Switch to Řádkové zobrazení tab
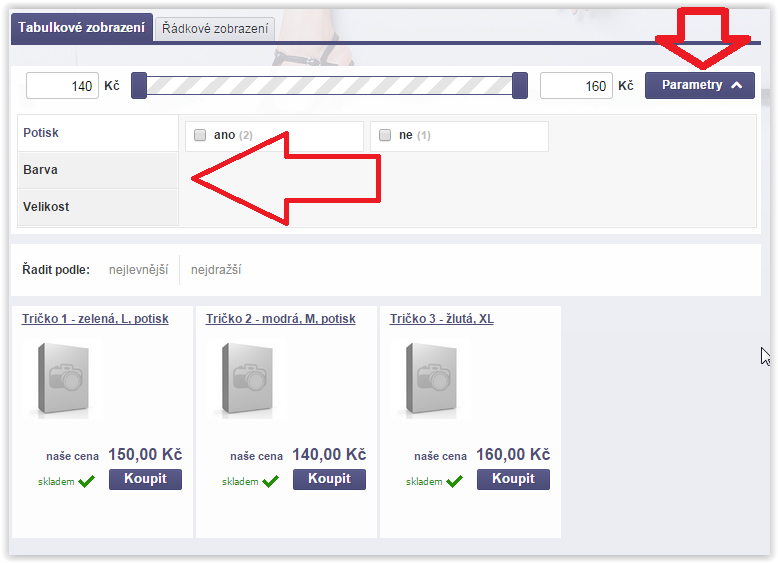 click(215, 29)
